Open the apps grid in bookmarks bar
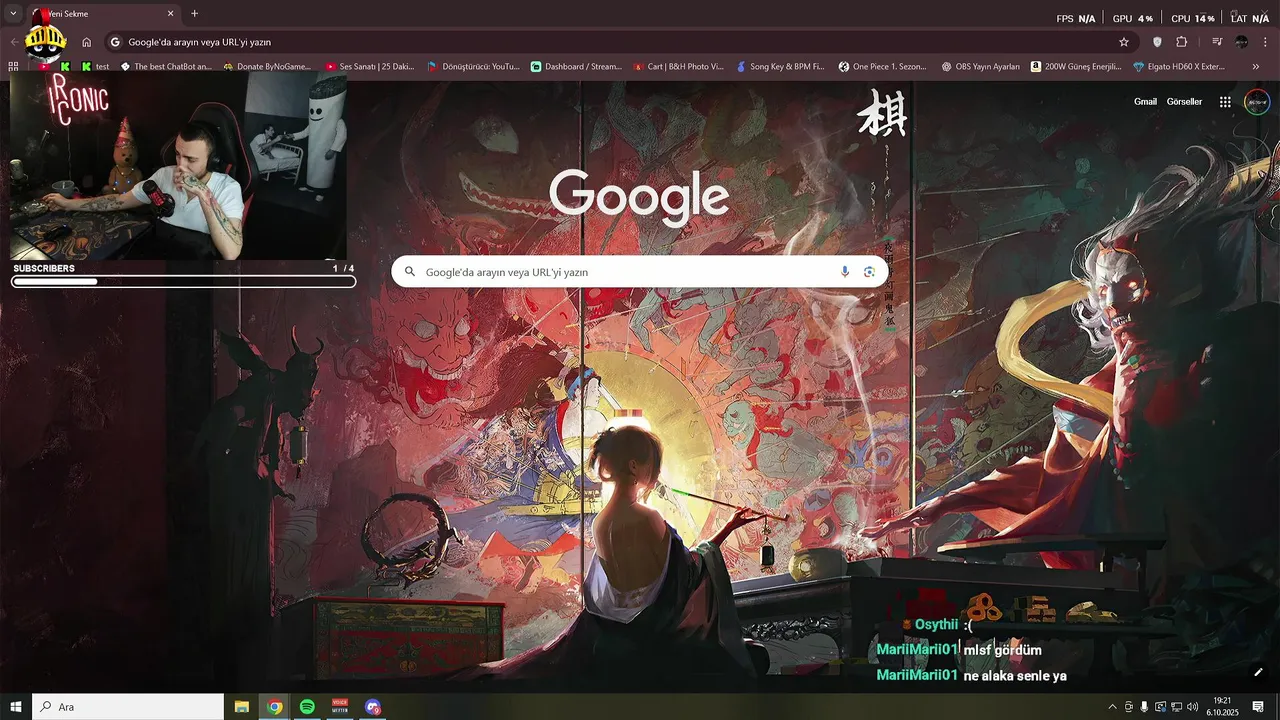 (x=13, y=67)
